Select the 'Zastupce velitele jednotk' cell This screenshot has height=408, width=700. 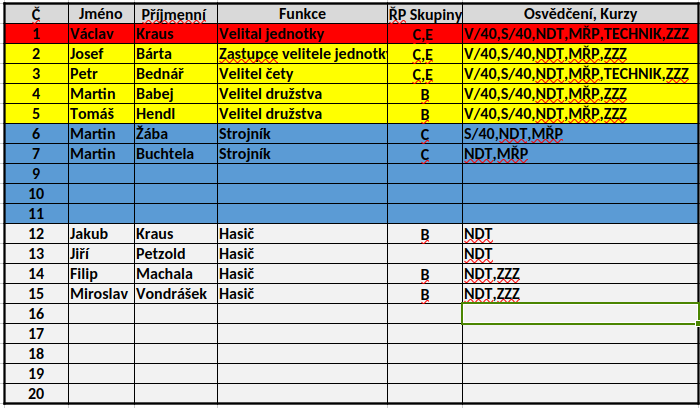(x=302, y=54)
